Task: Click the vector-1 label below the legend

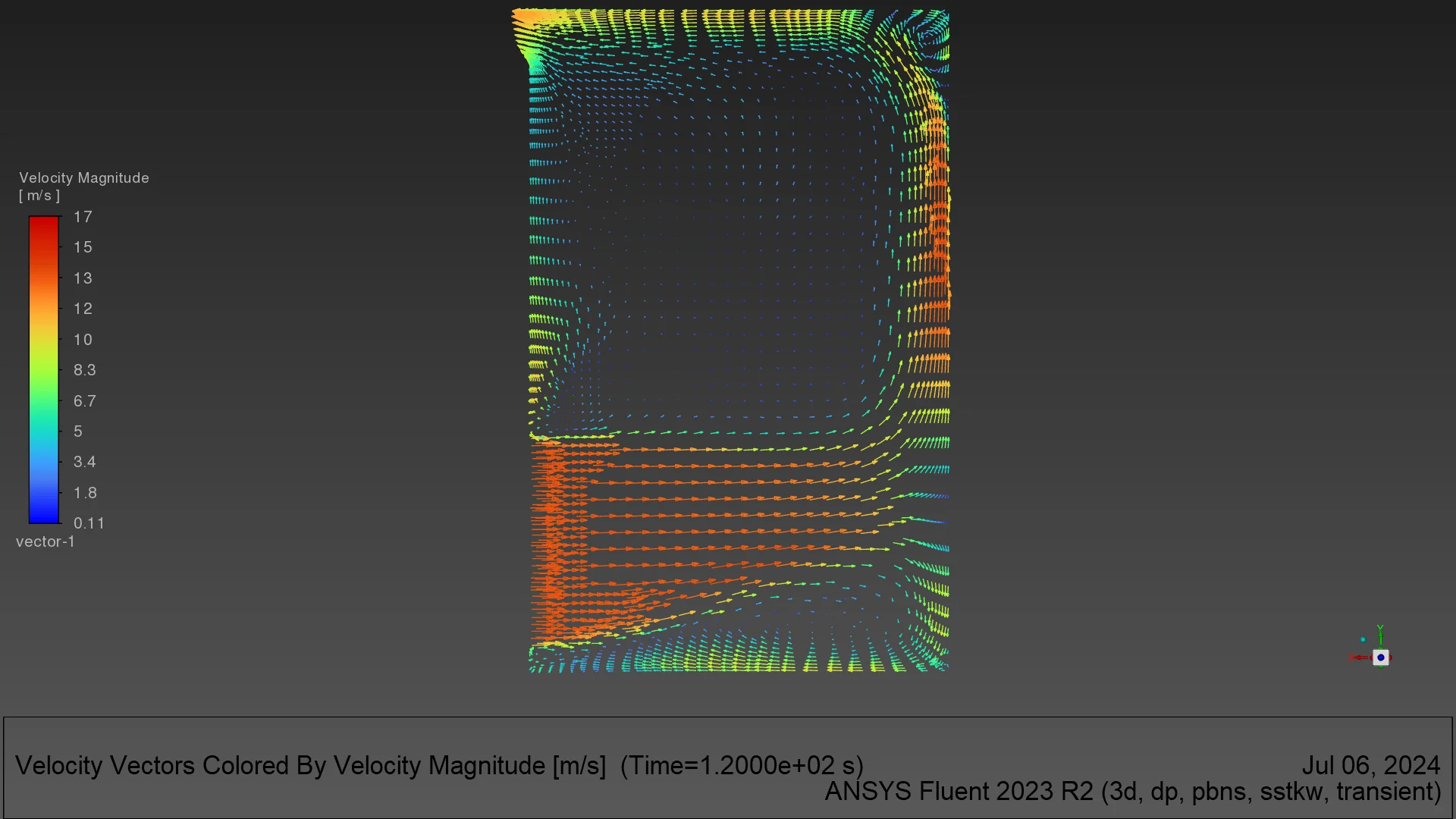Action: [x=45, y=541]
